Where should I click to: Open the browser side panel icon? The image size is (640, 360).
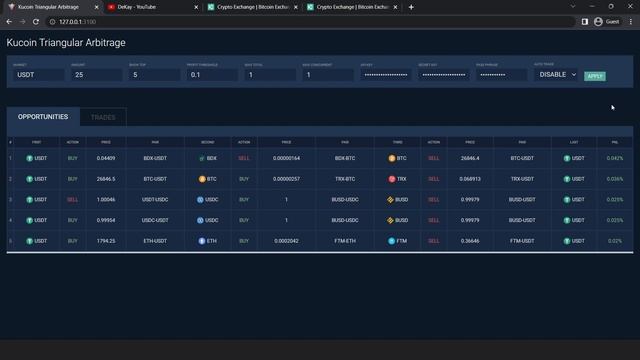[x=584, y=22]
